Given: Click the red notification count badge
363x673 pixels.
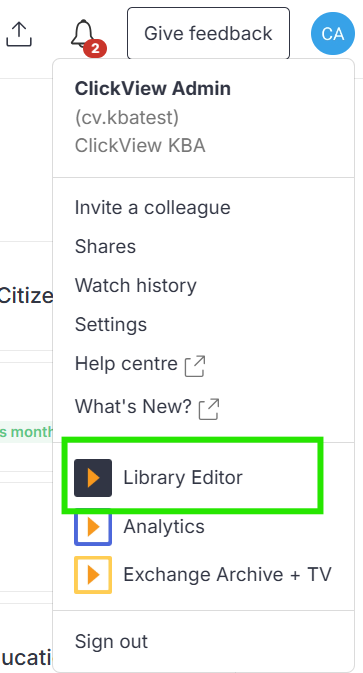Looking at the screenshot, I should 95,49.
